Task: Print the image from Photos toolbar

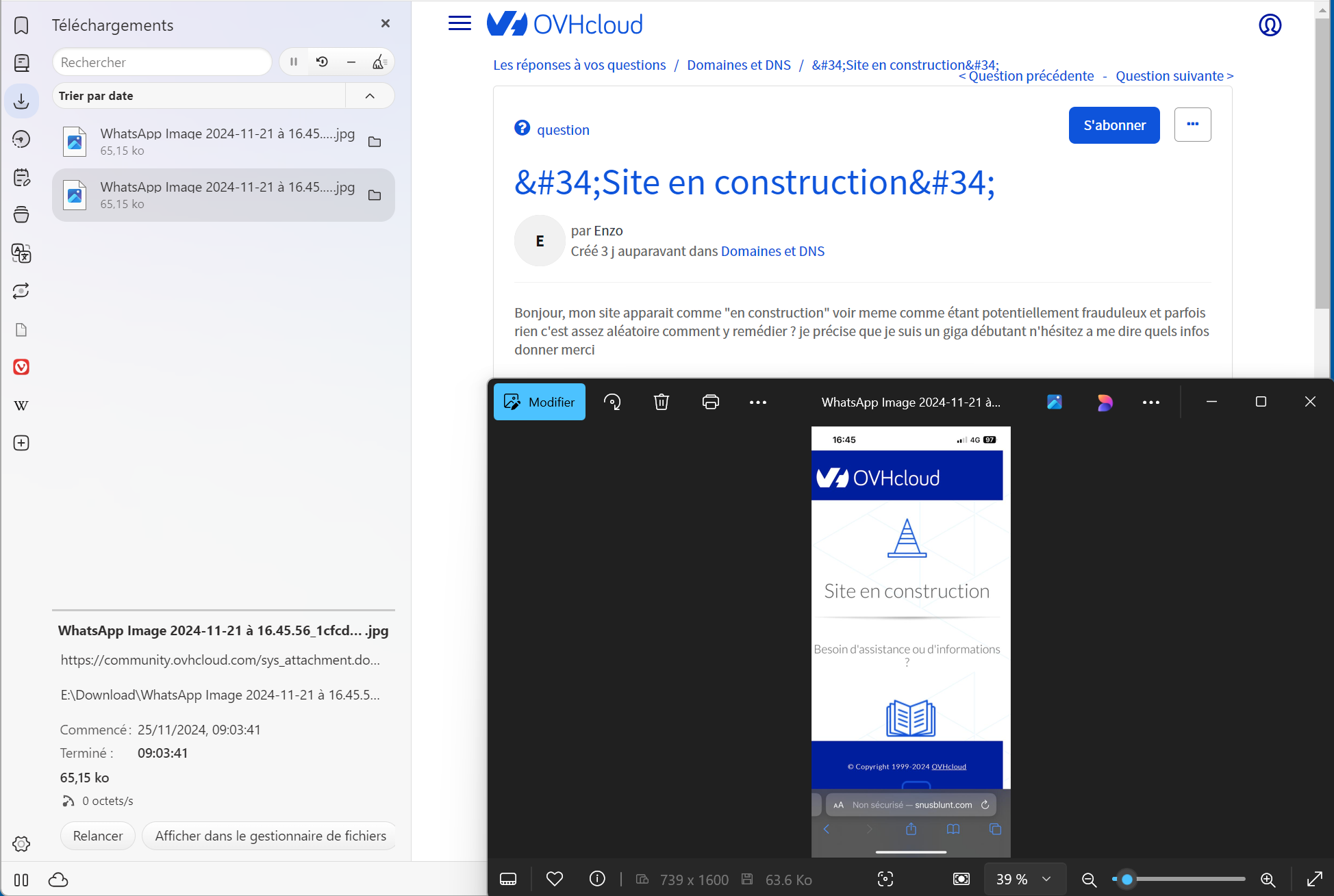Action: pyautogui.click(x=710, y=402)
